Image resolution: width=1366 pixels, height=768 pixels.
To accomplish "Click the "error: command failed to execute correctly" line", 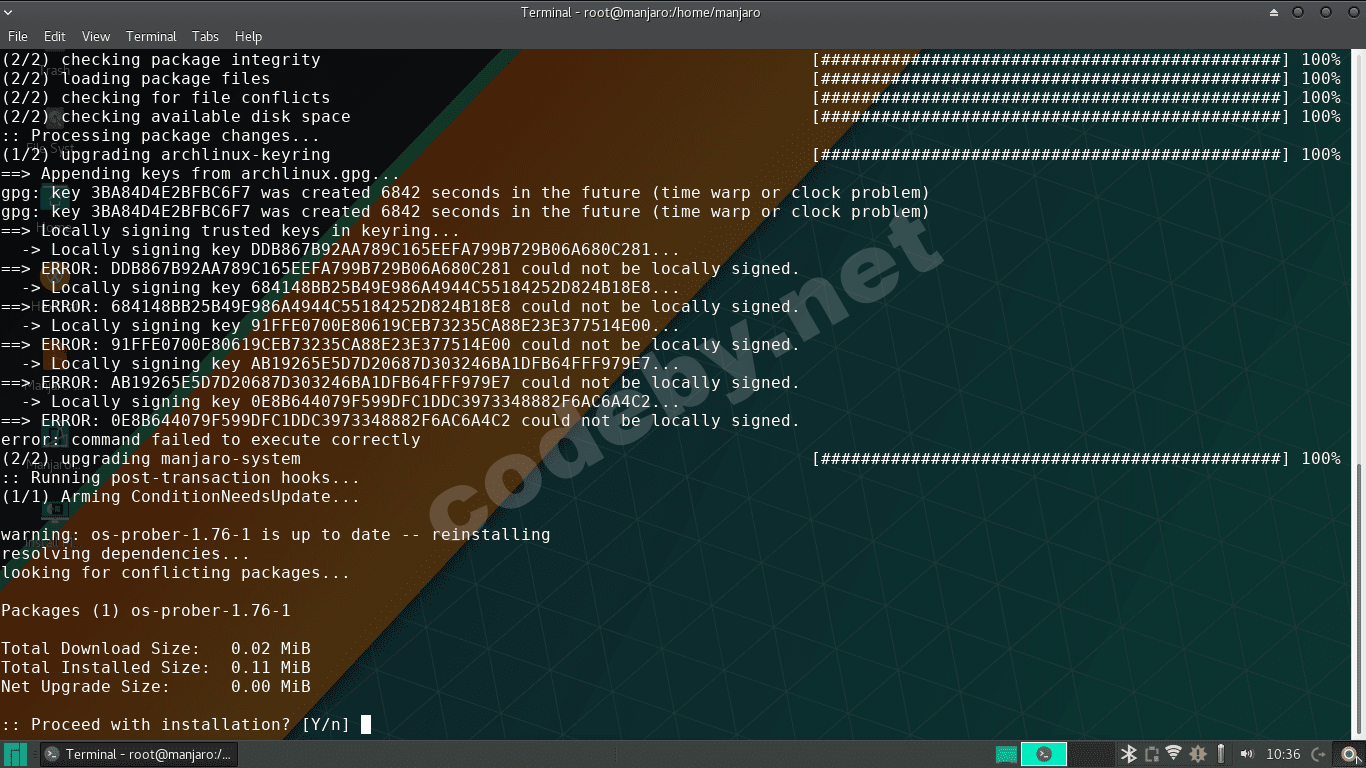I will (211, 439).
